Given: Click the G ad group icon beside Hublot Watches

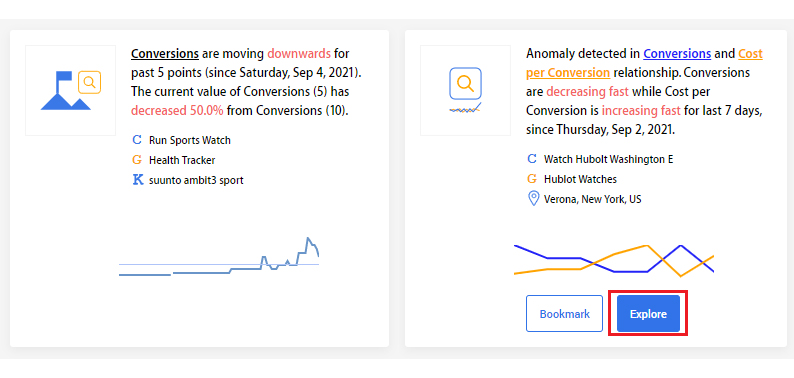Looking at the screenshot, I should point(532,179).
